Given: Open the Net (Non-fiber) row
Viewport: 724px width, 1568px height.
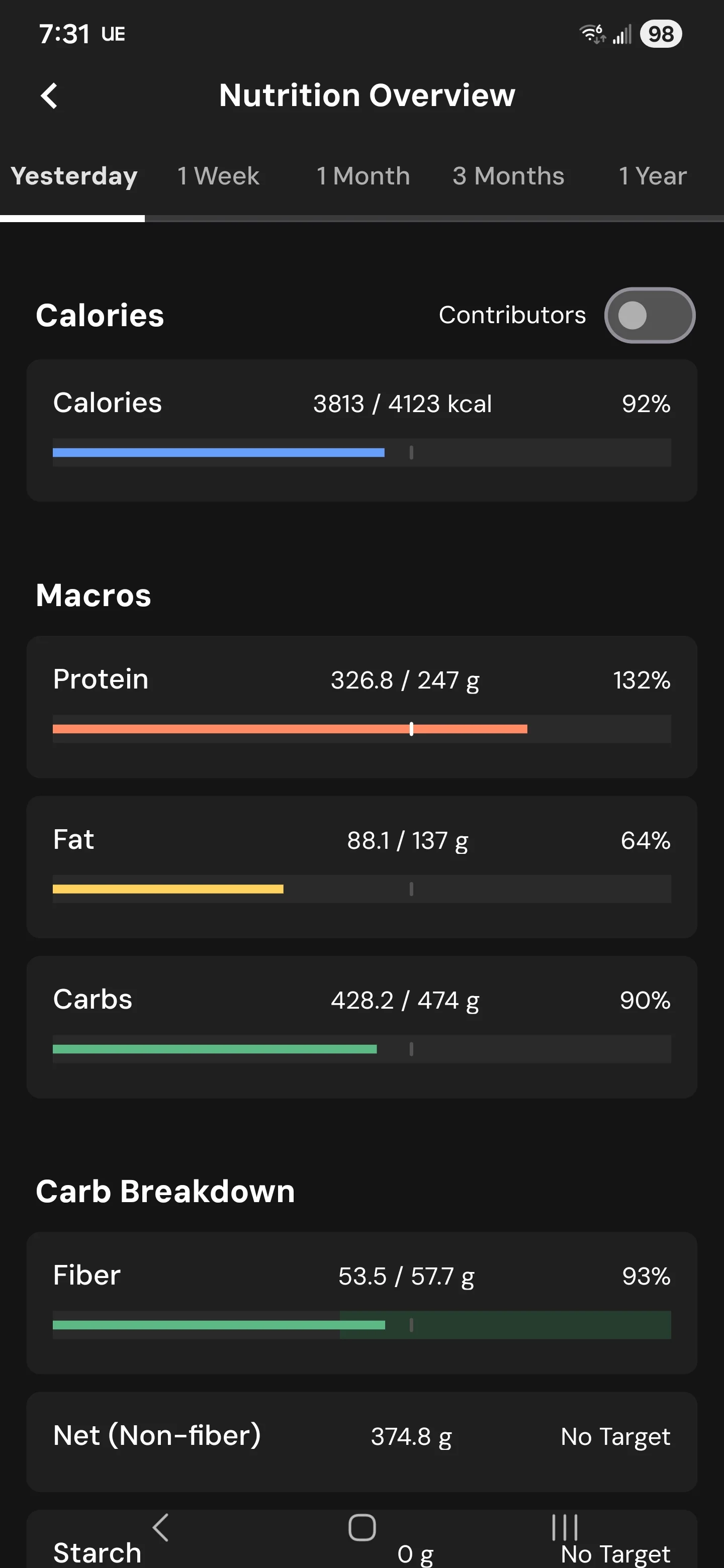Looking at the screenshot, I should pos(361,1441).
